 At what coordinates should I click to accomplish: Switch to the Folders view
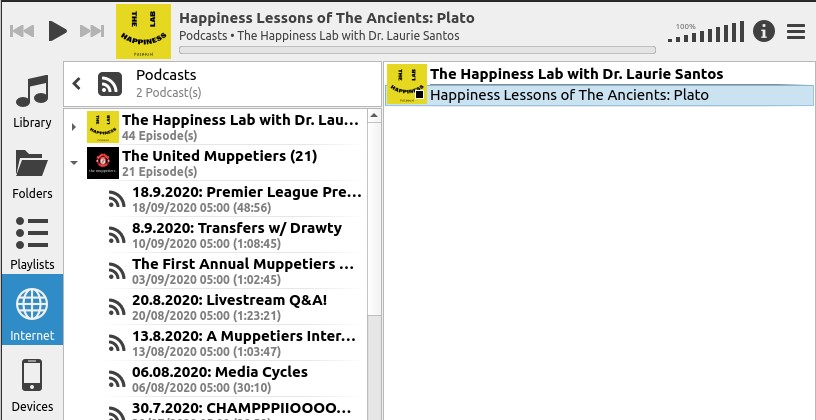[32, 172]
